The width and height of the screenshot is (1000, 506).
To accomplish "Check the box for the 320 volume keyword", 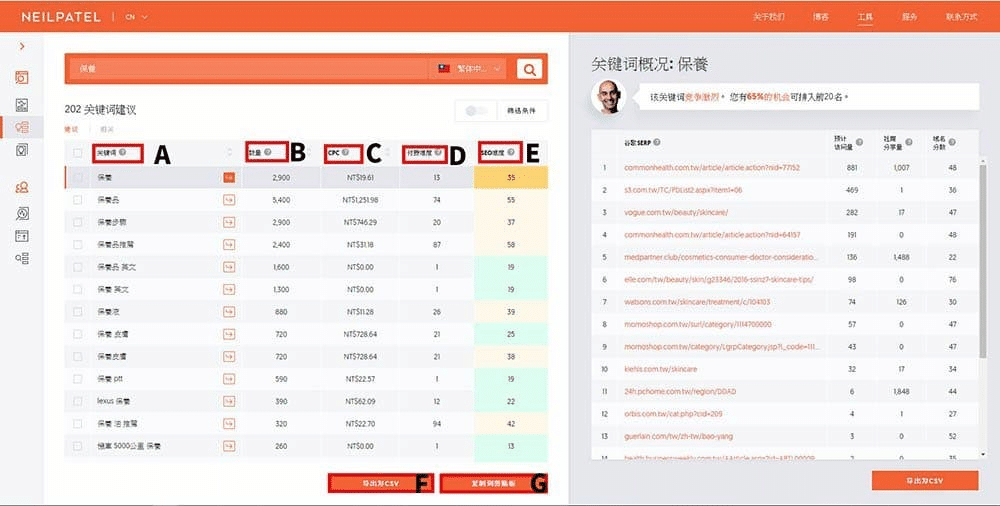I will click(78, 423).
